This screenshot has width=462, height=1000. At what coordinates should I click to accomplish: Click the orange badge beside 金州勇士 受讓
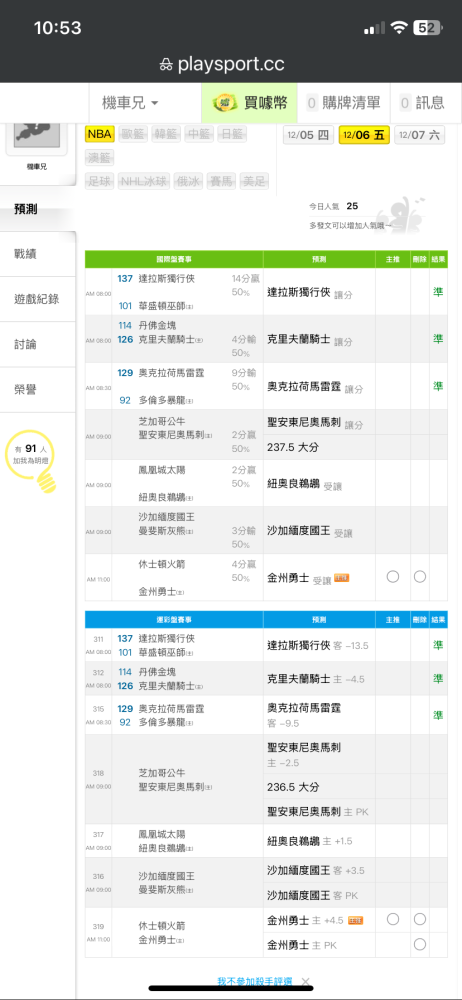341,578
